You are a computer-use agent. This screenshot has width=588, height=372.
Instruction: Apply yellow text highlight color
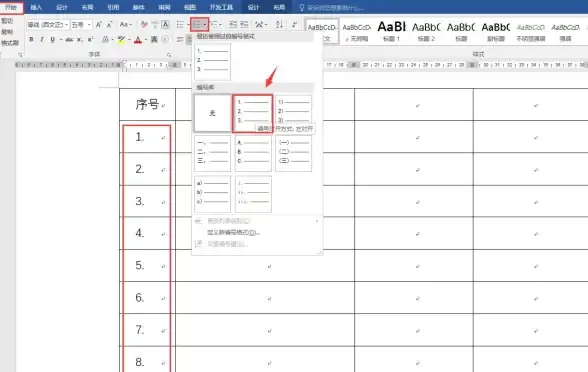pos(121,39)
